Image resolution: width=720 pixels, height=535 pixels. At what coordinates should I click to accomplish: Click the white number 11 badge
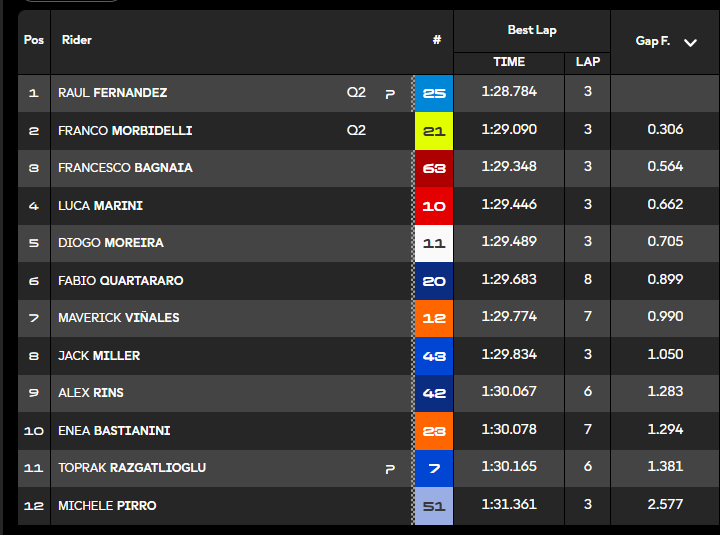pos(434,243)
